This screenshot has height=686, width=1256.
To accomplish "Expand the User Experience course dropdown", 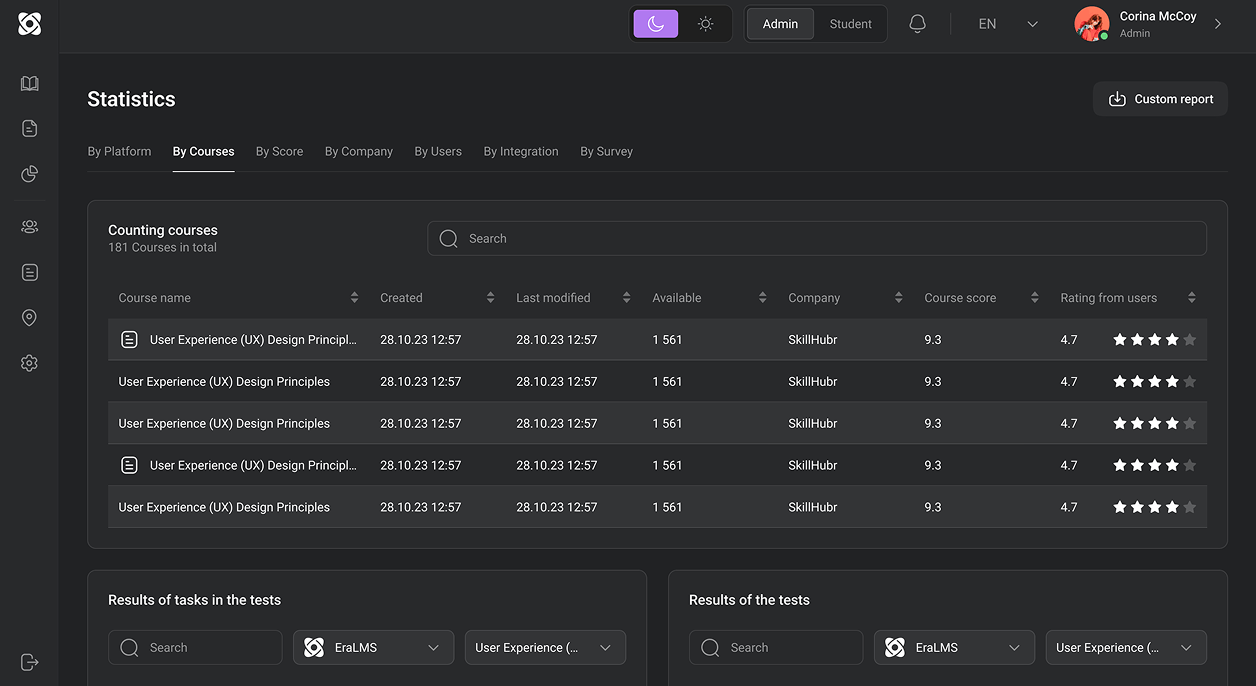I will tap(545, 647).
